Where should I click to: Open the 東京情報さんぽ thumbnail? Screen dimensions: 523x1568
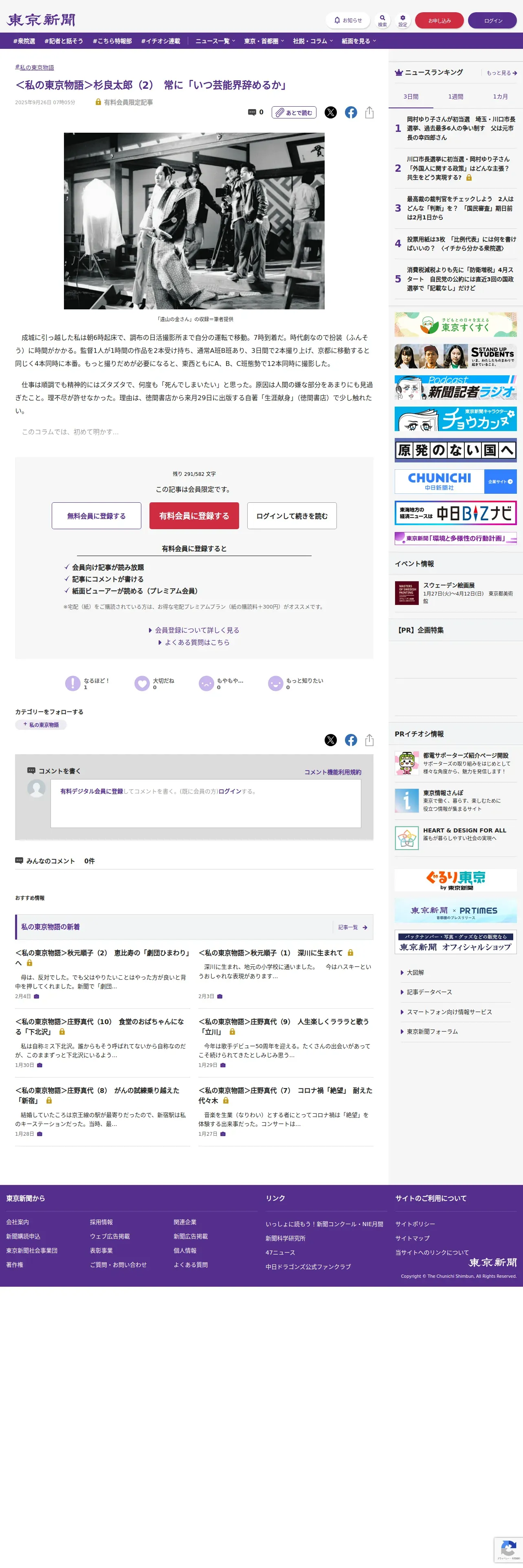pyautogui.click(x=407, y=800)
